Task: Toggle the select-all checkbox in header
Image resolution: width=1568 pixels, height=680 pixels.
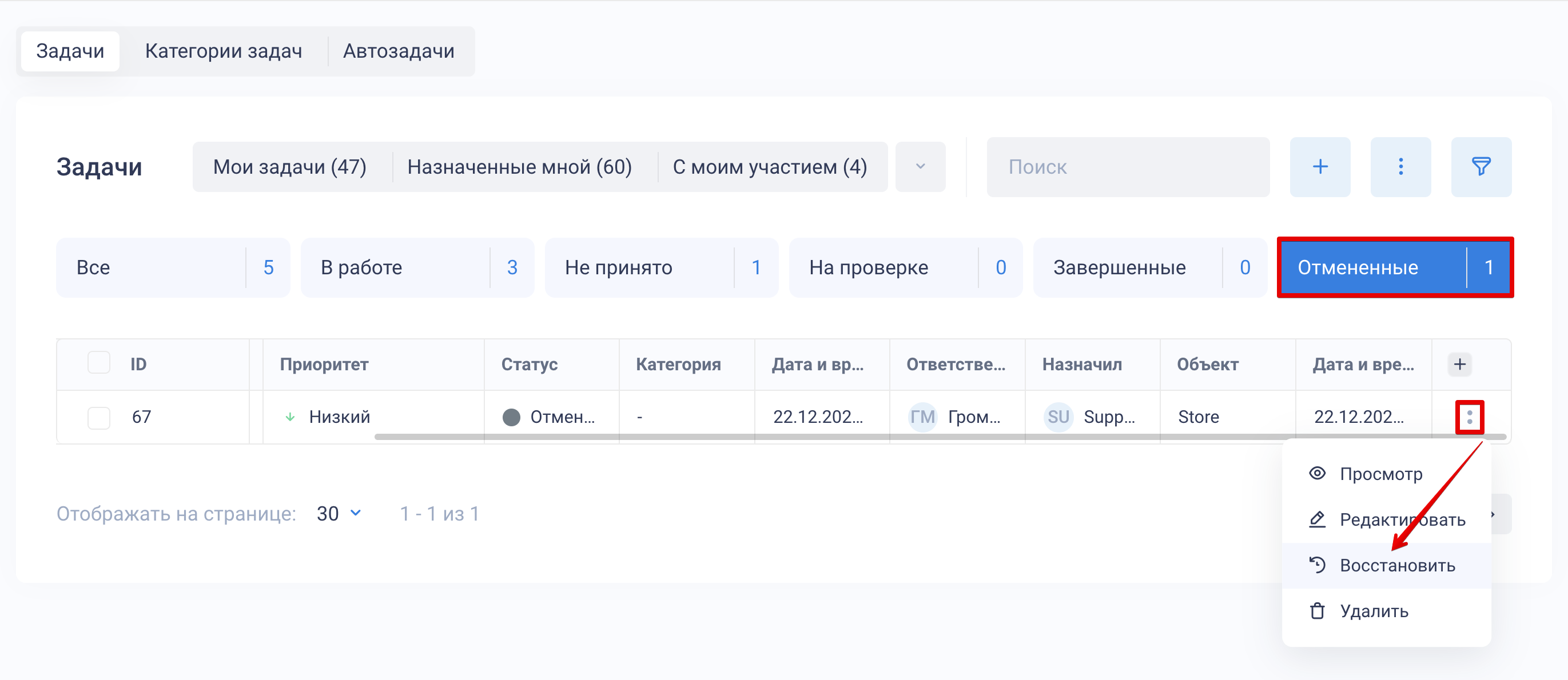Action: pos(98,363)
